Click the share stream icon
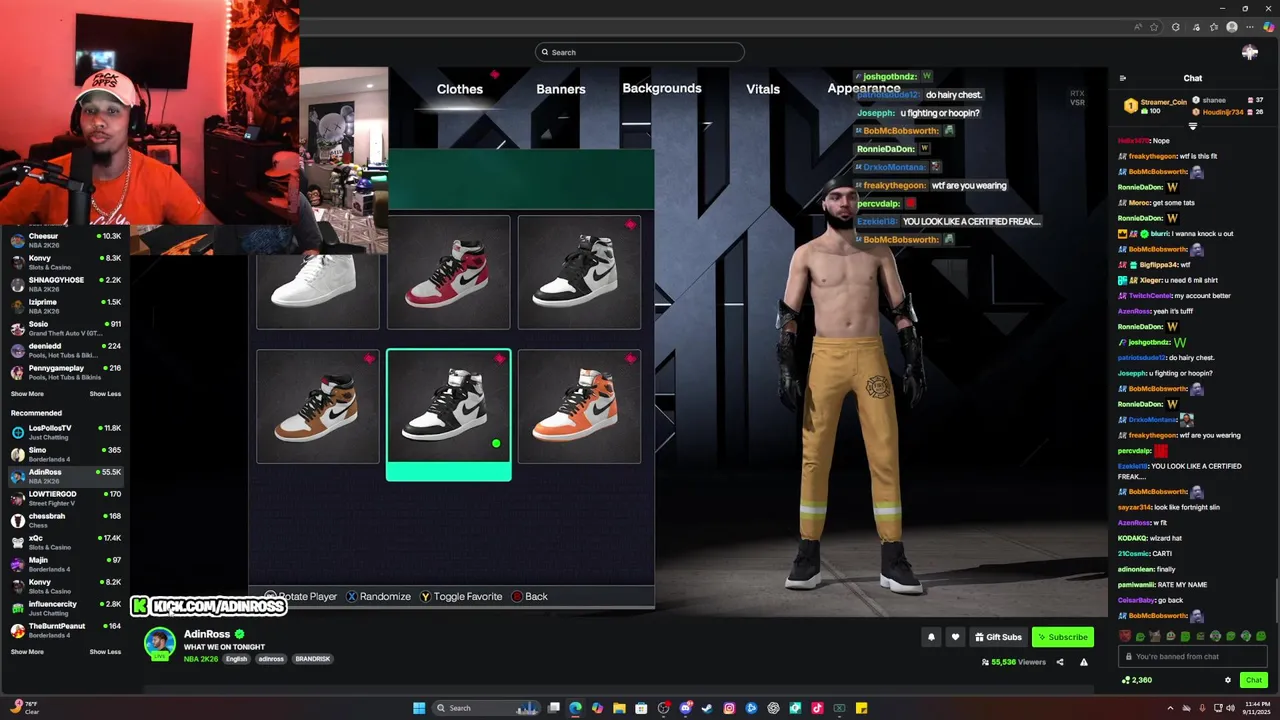Viewport: 1280px width, 720px height. pos(1060,662)
